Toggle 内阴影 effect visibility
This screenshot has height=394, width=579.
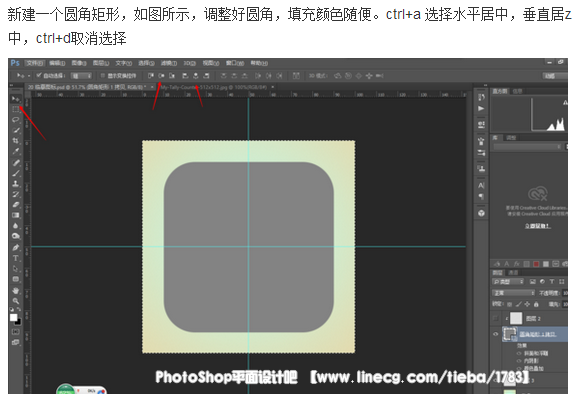click(x=519, y=361)
